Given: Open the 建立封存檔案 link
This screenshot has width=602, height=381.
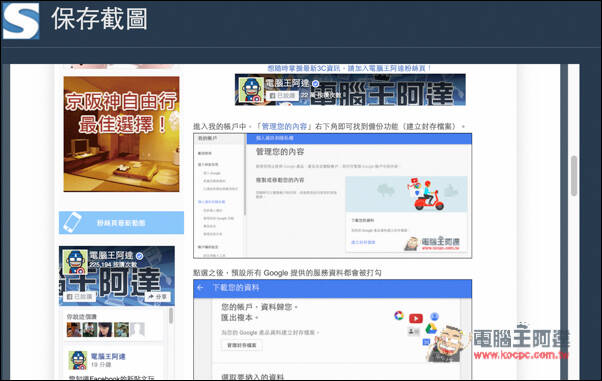Looking at the screenshot, I should click(x=363, y=242).
